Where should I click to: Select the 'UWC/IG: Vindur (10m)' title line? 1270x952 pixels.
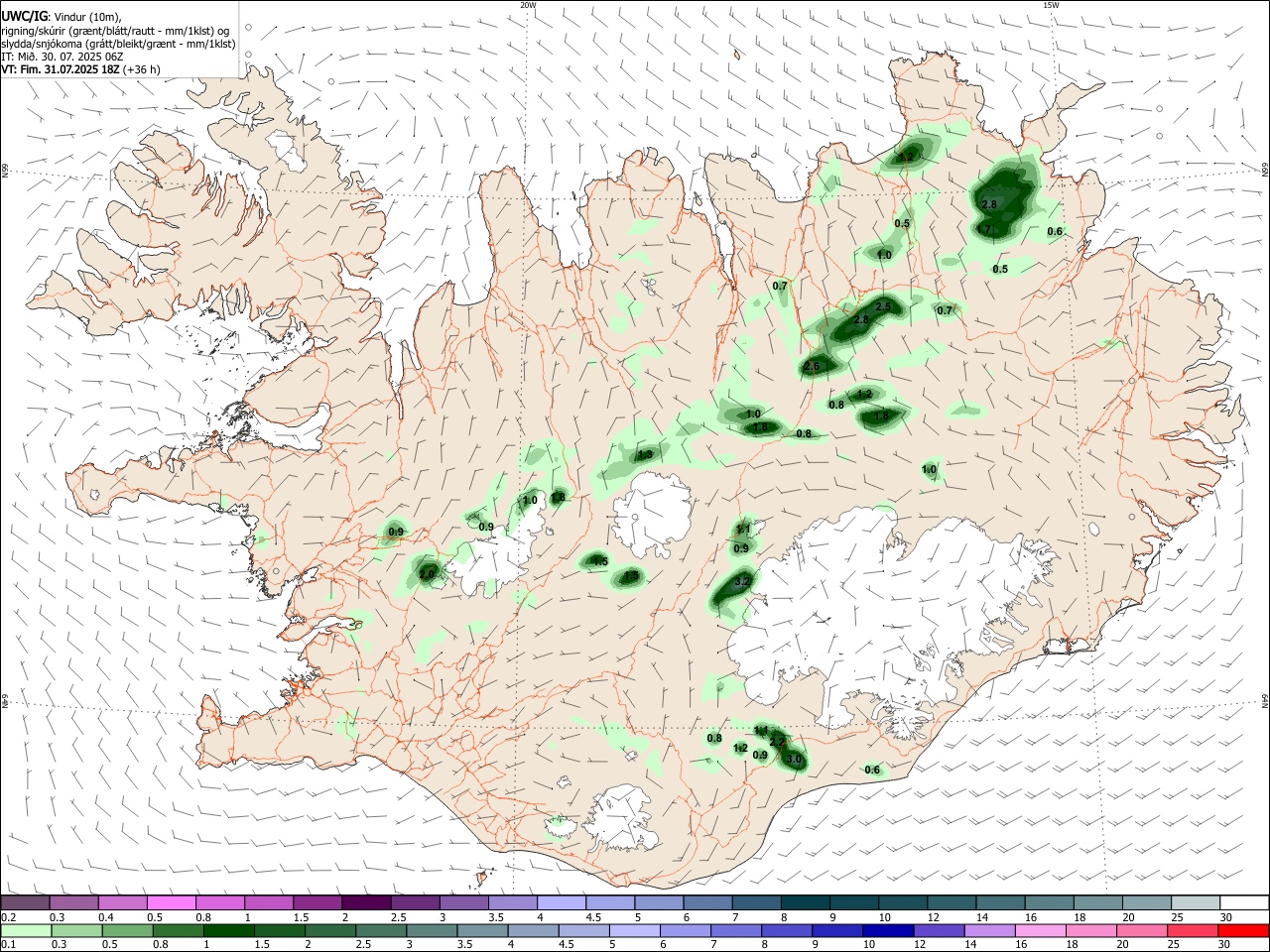[62, 16]
